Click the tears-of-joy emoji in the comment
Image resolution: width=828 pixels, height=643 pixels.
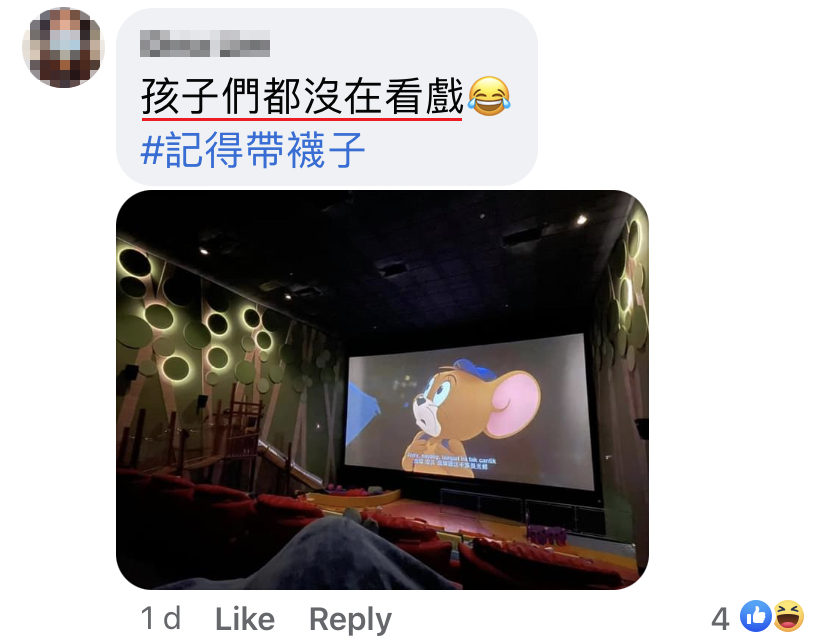coord(490,96)
